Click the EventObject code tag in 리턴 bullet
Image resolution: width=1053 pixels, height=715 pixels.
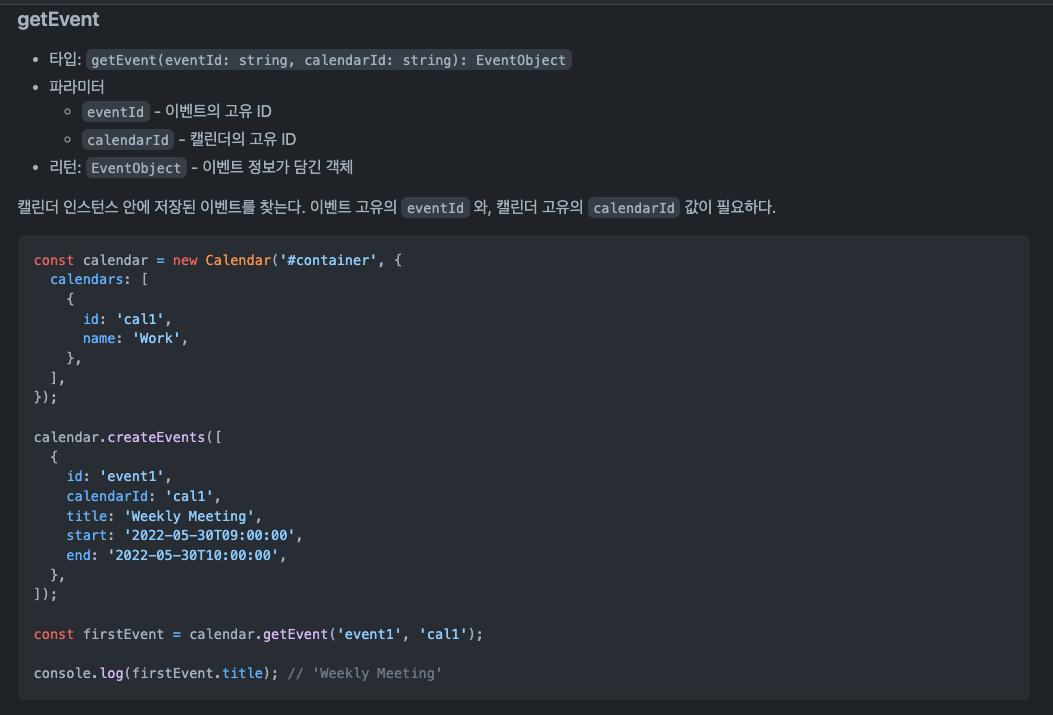click(136, 168)
